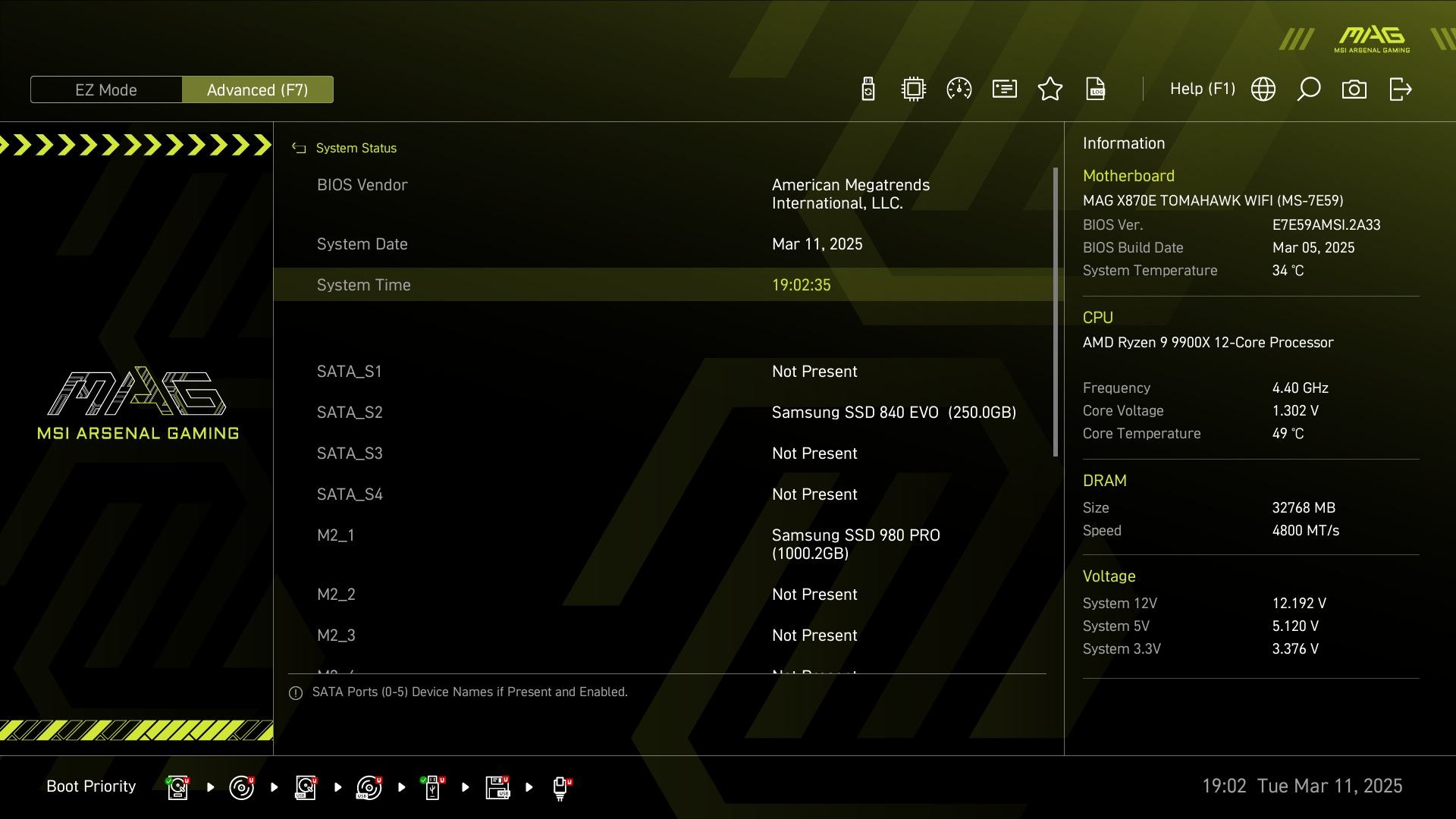Click the System Temperature 34 °C value

pyautogui.click(x=1288, y=271)
